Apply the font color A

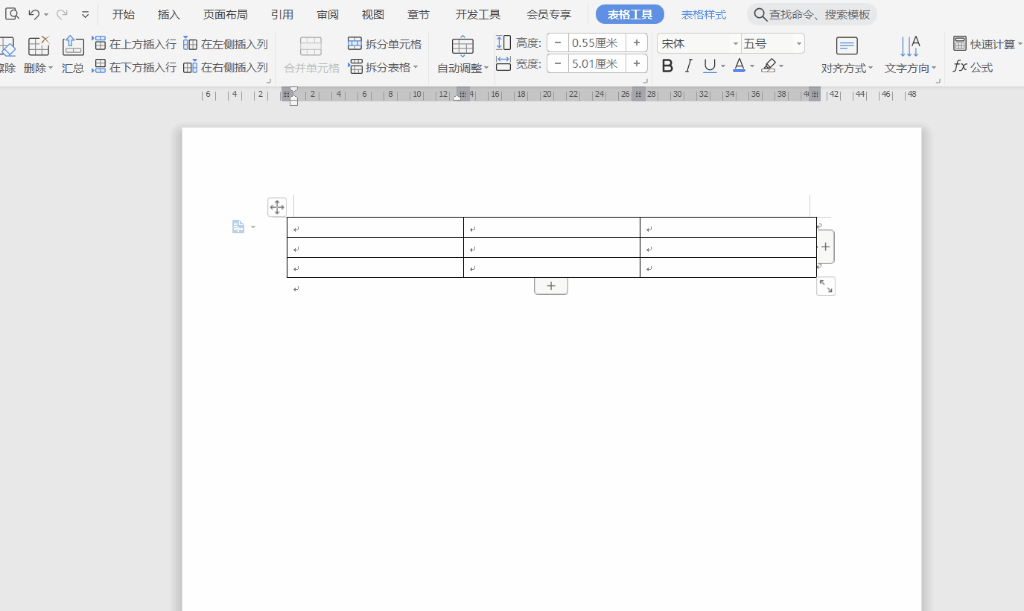coord(739,66)
